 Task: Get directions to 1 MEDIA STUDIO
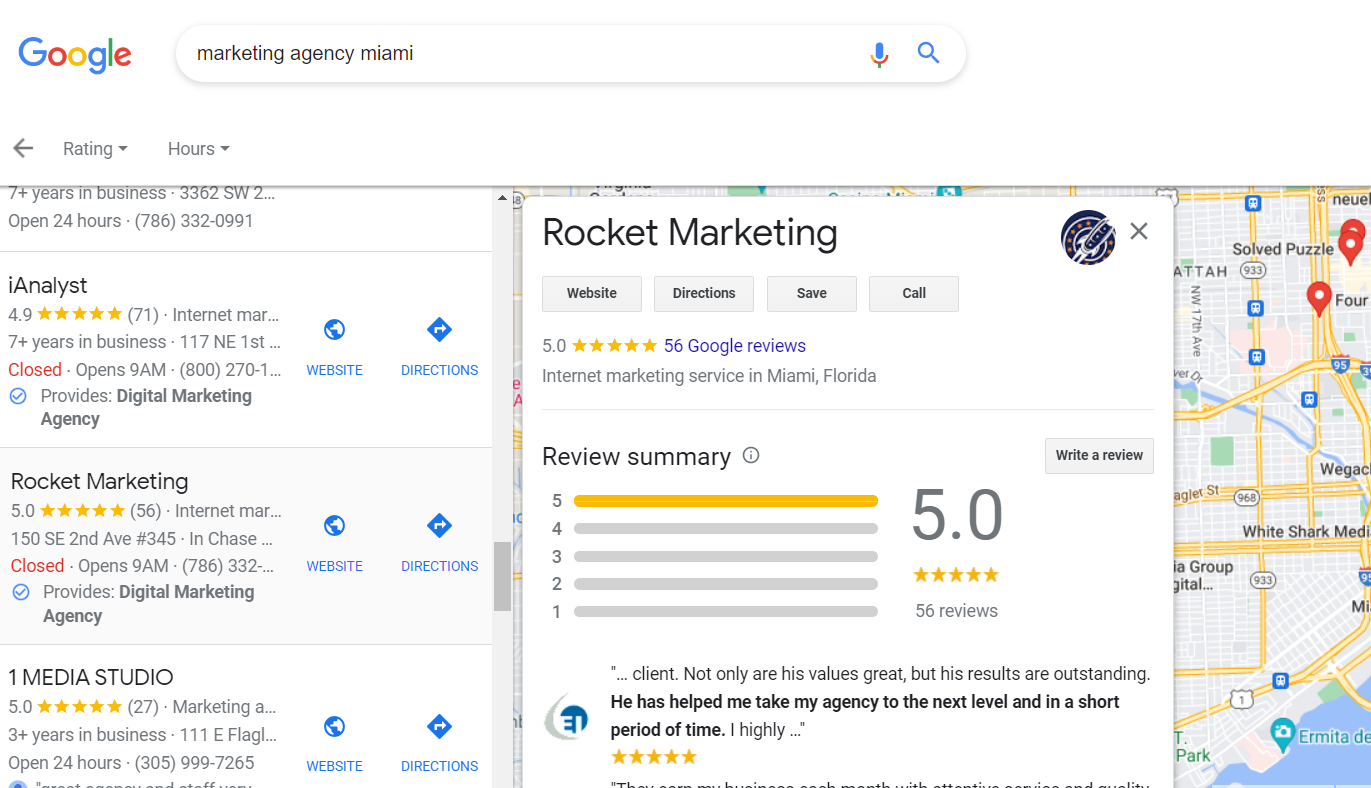(439, 726)
